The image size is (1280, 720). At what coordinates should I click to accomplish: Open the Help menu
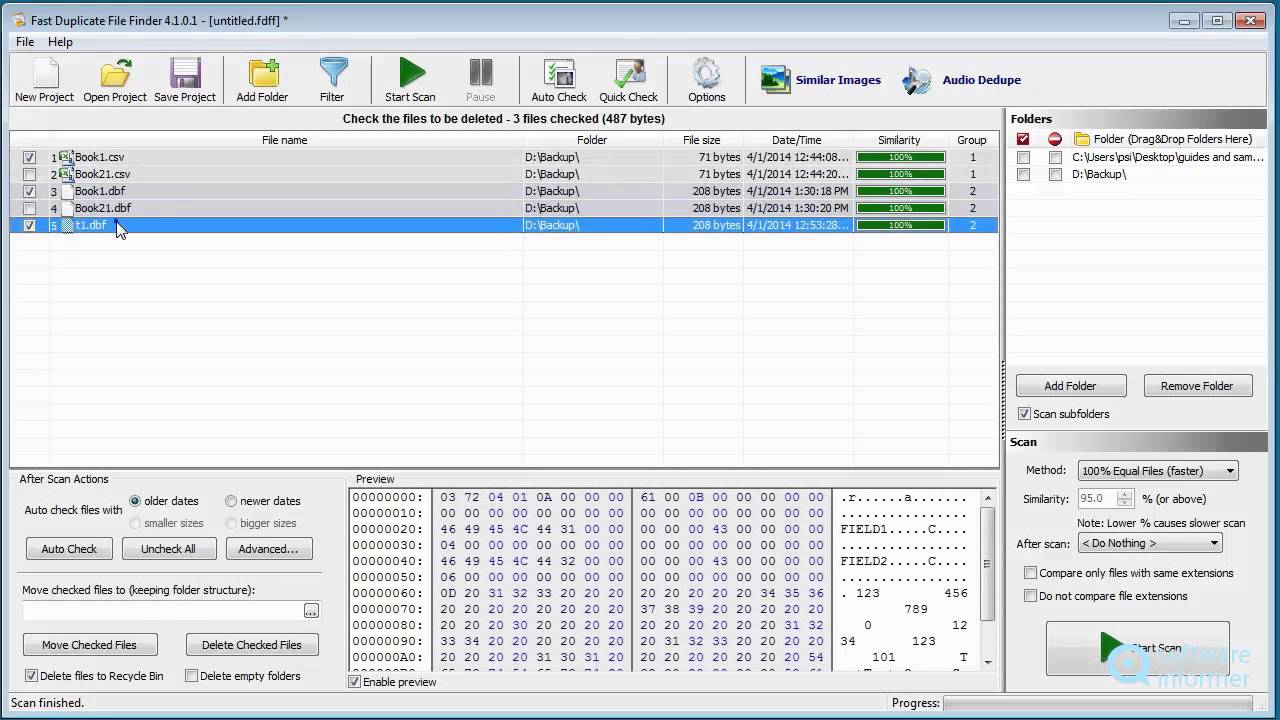pos(60,42)
